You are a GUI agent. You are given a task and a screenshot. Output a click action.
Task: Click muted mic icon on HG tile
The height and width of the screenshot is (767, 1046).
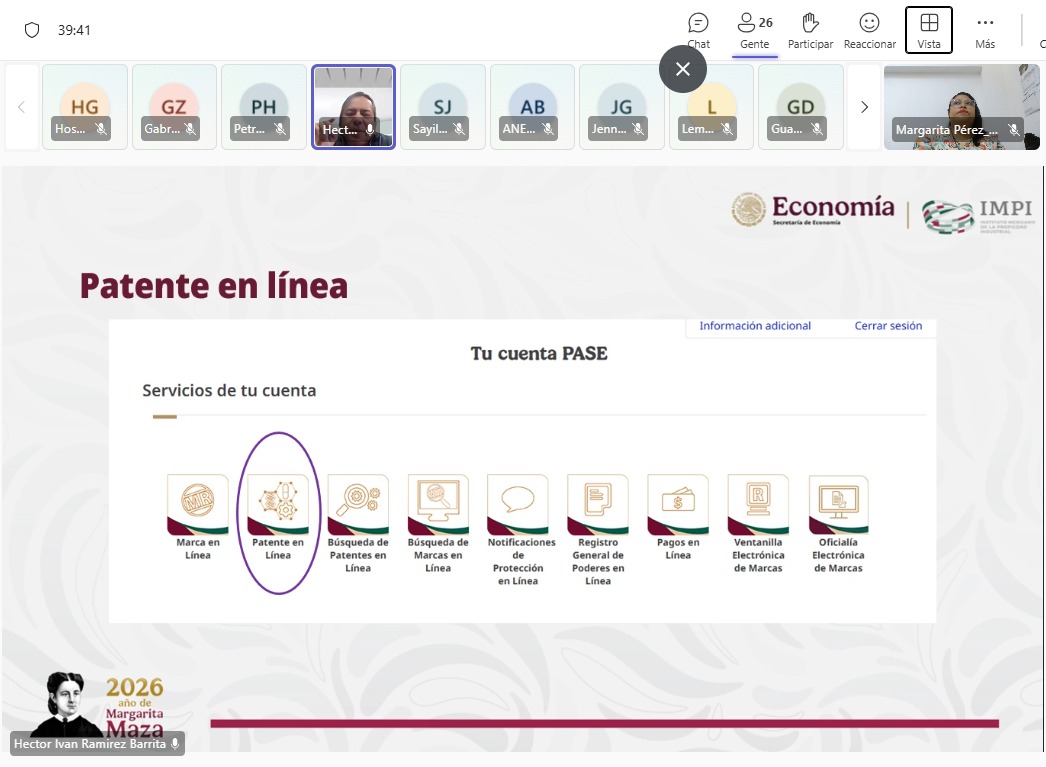101,129
